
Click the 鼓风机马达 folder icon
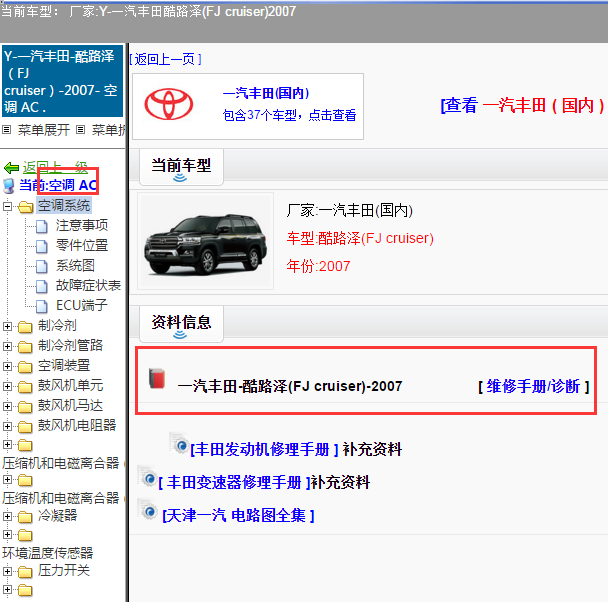pos(25,407)
